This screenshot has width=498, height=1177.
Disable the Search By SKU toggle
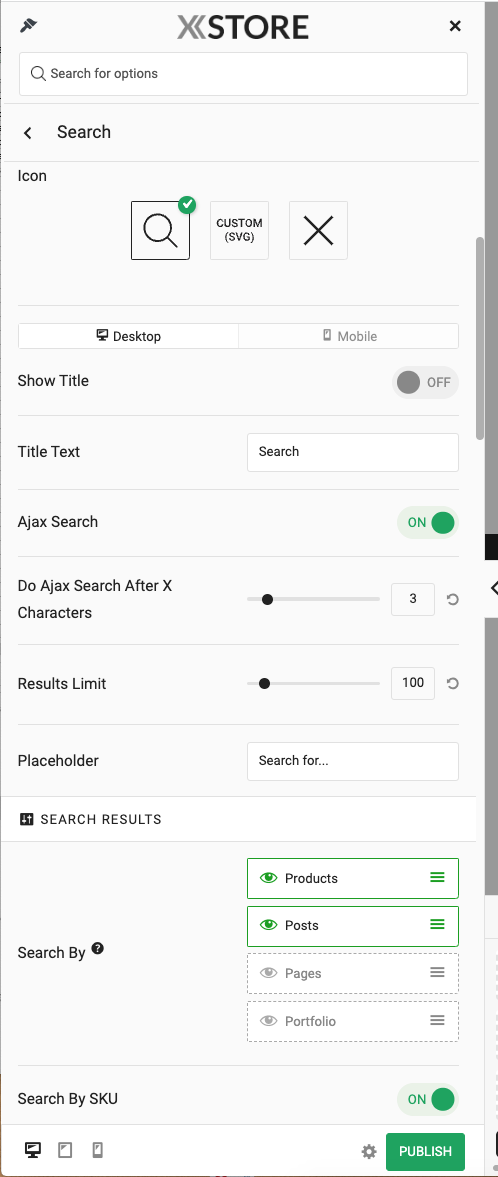tap(427, 1100)
